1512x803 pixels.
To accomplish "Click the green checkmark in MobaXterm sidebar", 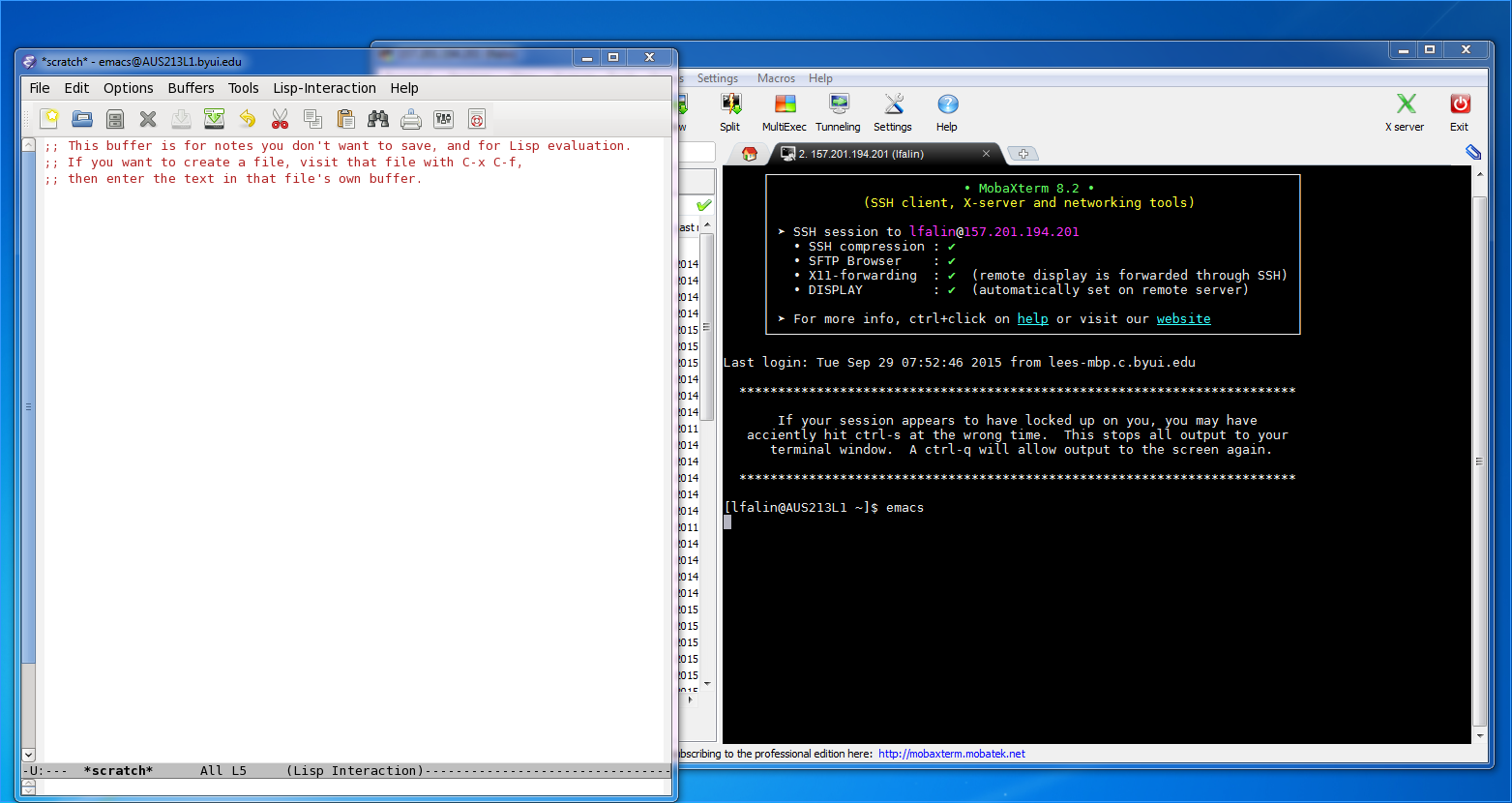I will click(703, 205).
